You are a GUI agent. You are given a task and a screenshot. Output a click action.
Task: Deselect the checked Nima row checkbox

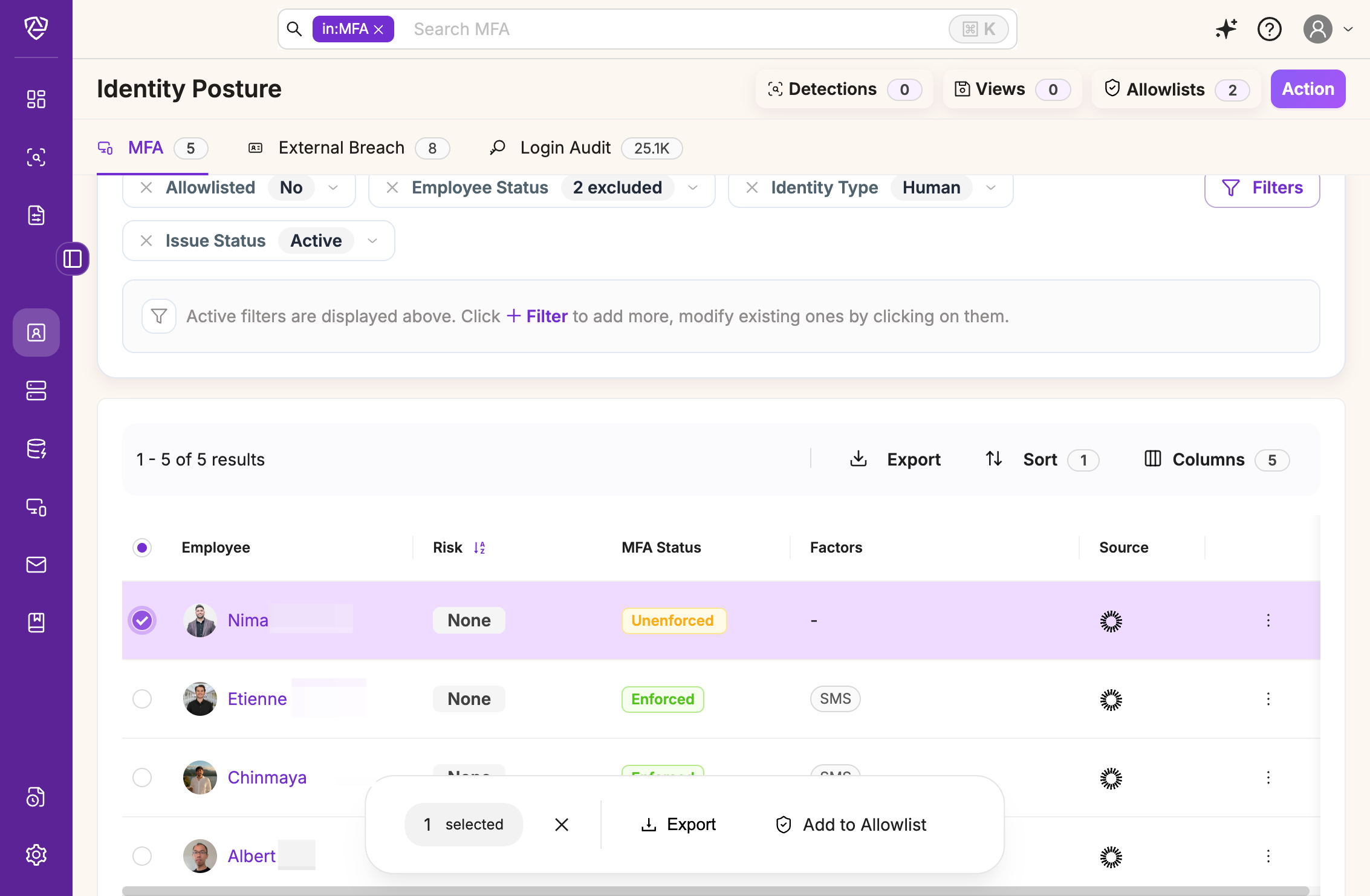point(142,620)
